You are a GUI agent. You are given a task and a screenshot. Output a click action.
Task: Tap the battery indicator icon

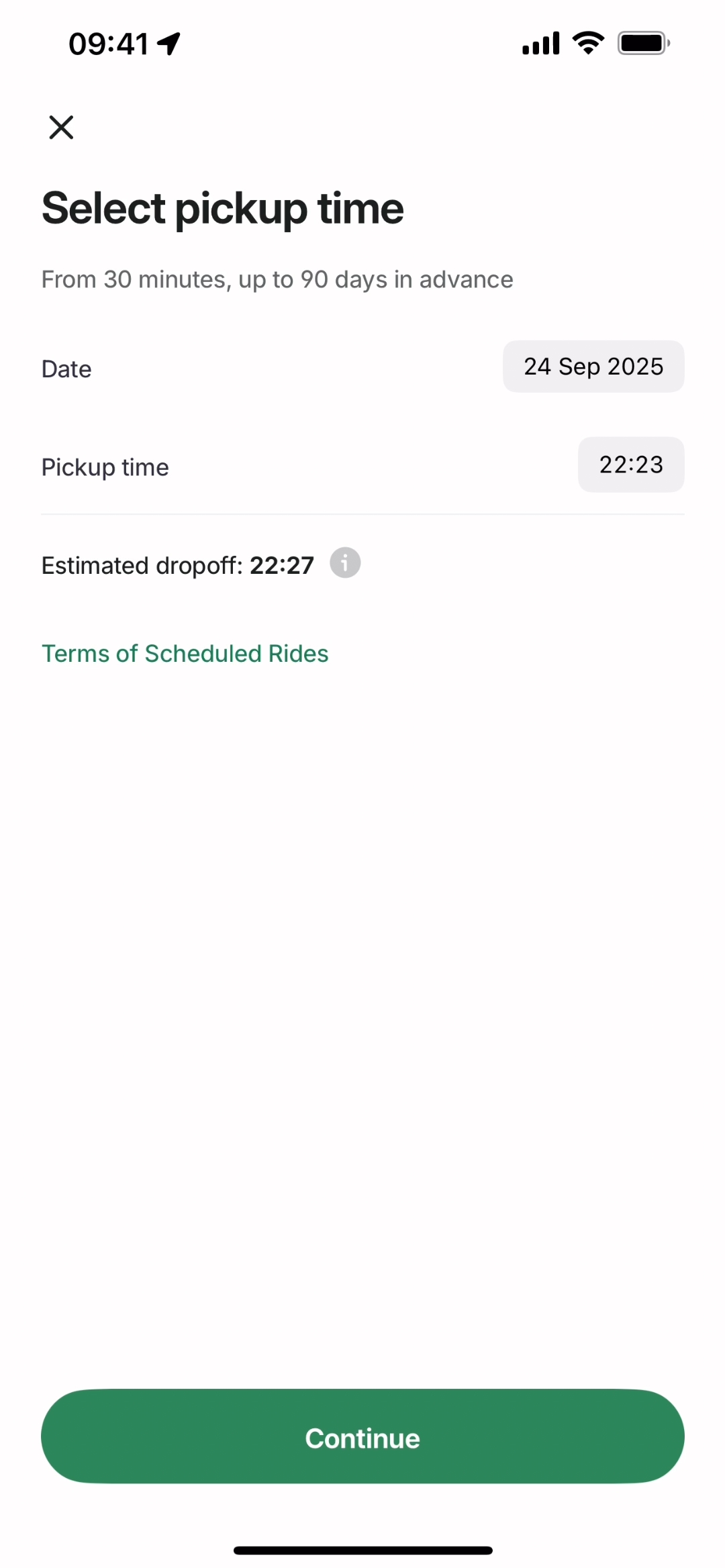(643, 44)
